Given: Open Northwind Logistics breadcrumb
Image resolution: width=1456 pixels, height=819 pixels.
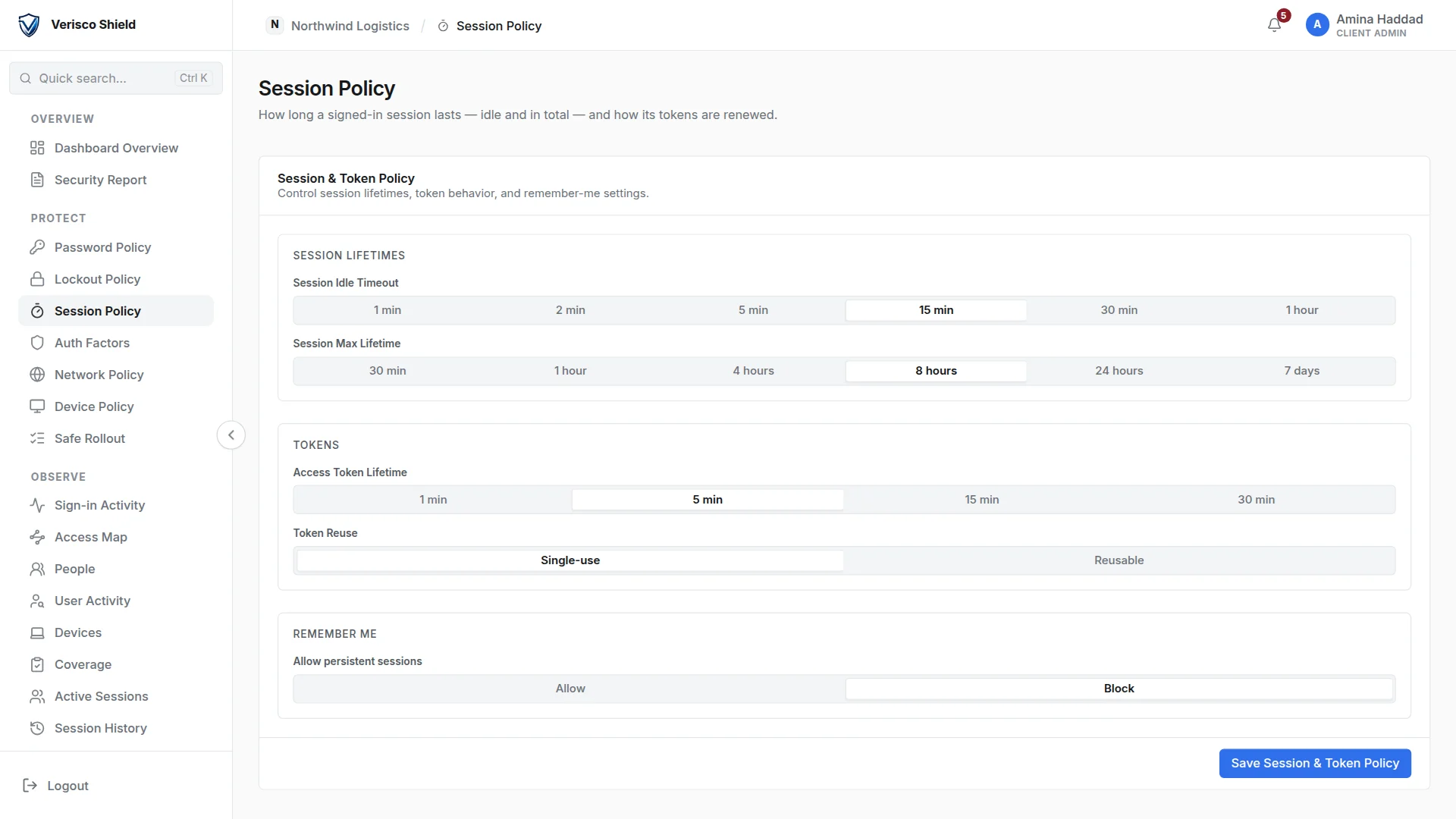Looking at the screenshot, I should coord(338,26).
